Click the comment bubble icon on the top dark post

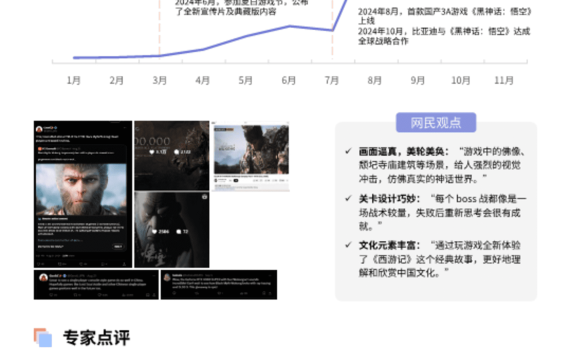176,152
